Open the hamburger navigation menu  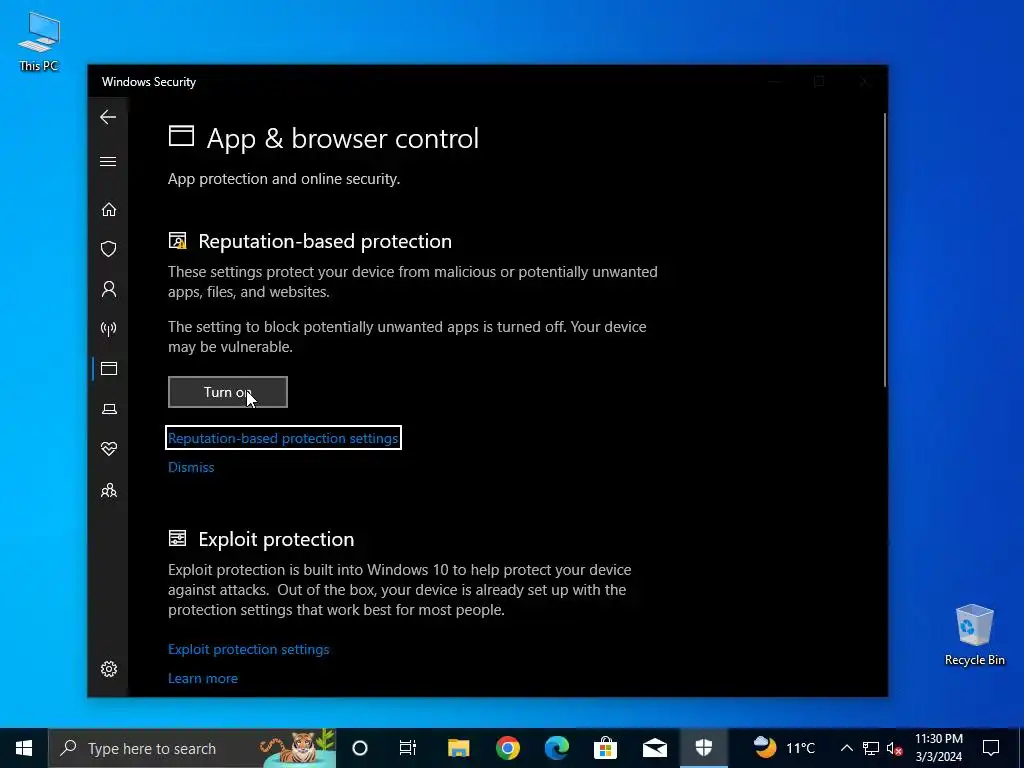click(x=108, y=161)
